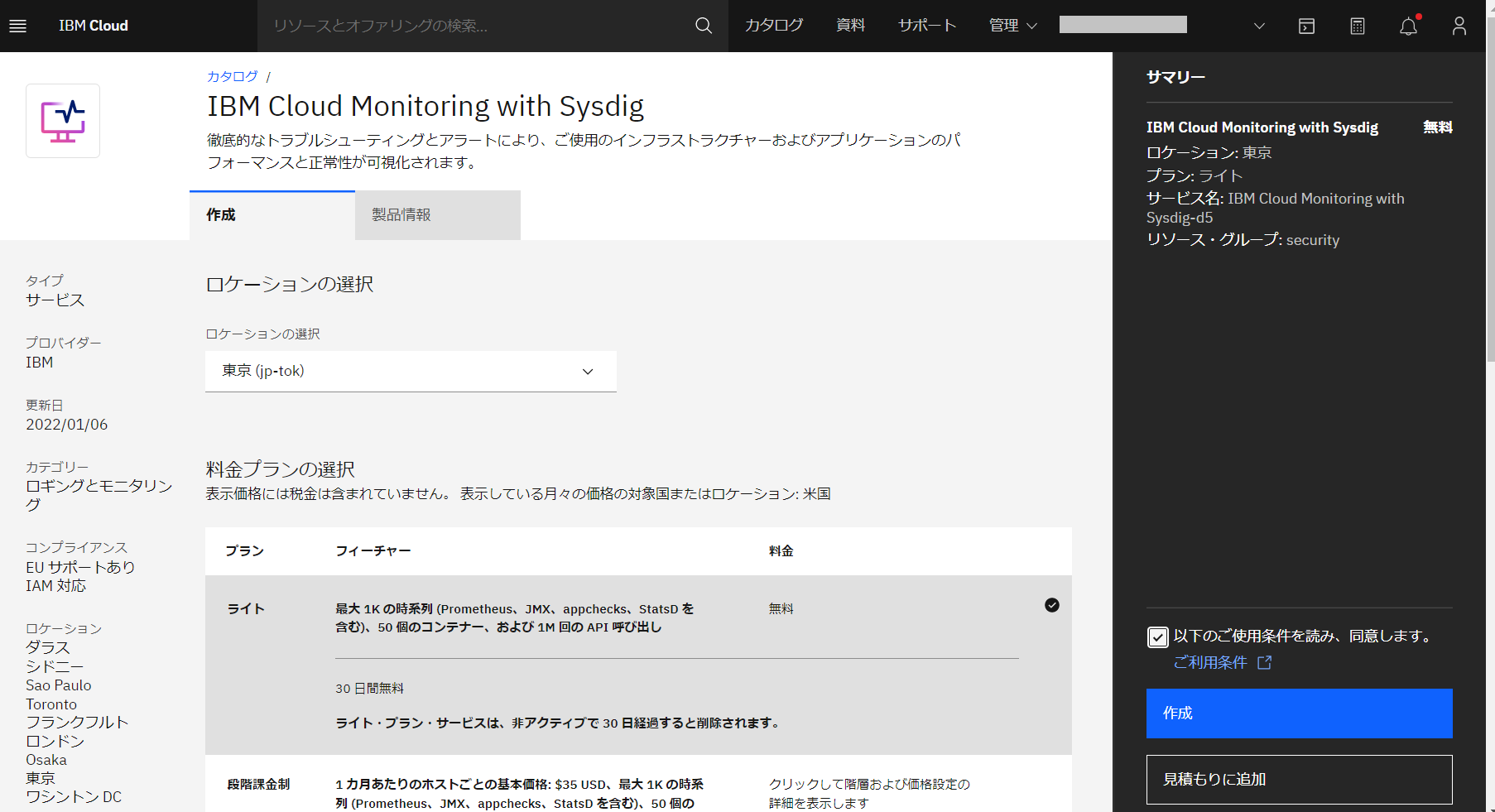The image size is (1495, 812).
Task: Click the シドニー location text
Action: (55, 666)
